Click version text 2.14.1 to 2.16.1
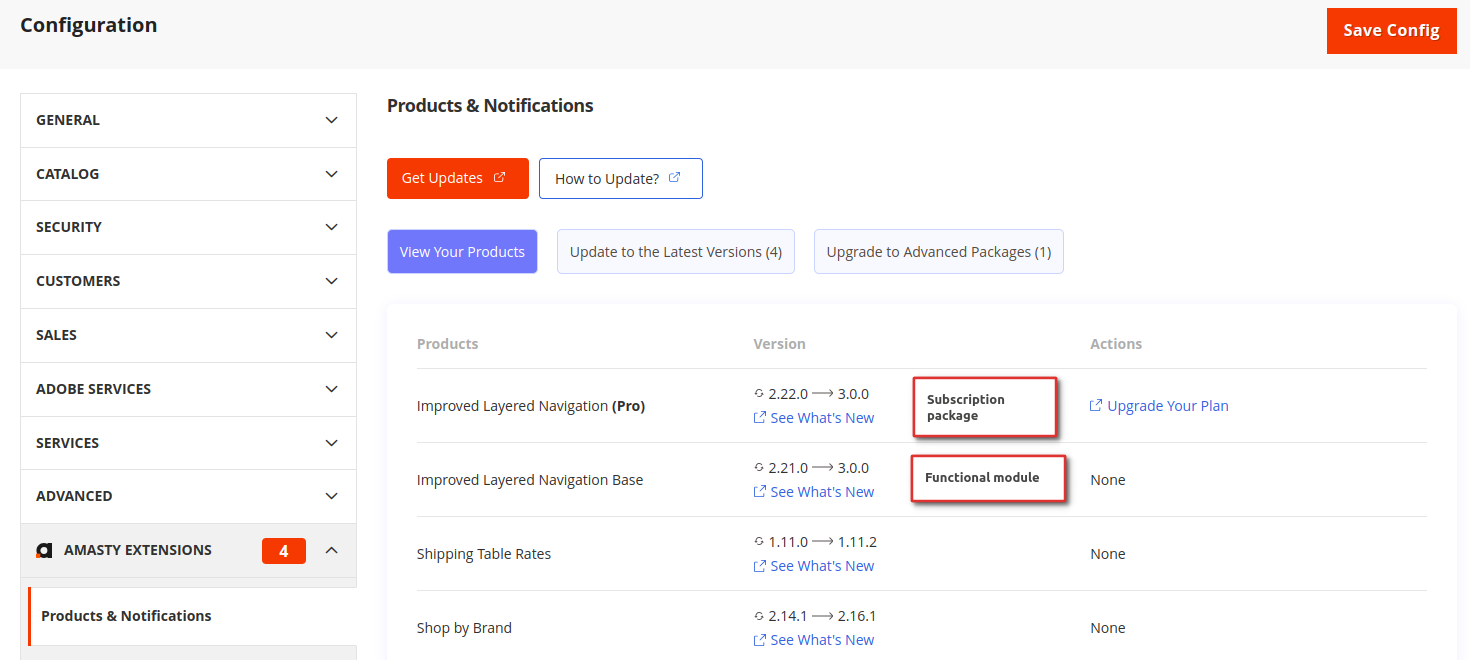This screenshot has width=1470, height=660. click(822, 616)
